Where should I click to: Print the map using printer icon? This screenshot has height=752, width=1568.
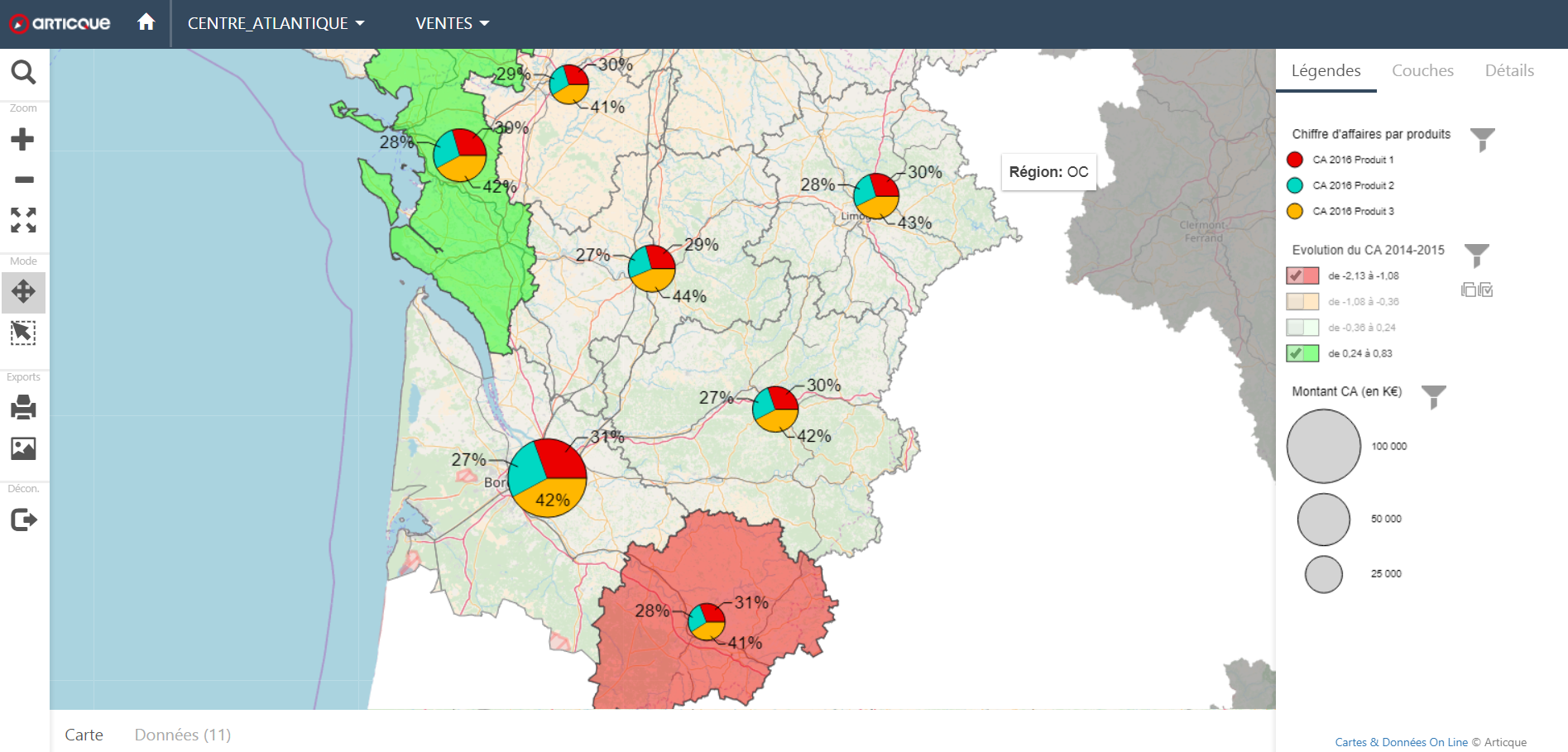click(x=23, y=407)
